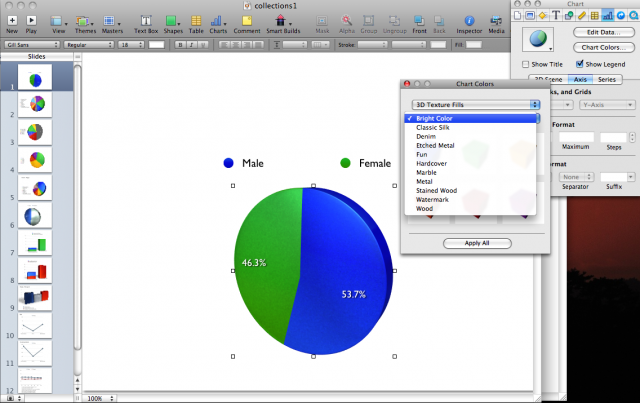640x403 pixels.
Task: Open the View menu in toolbar
Action: click(58, 24)
